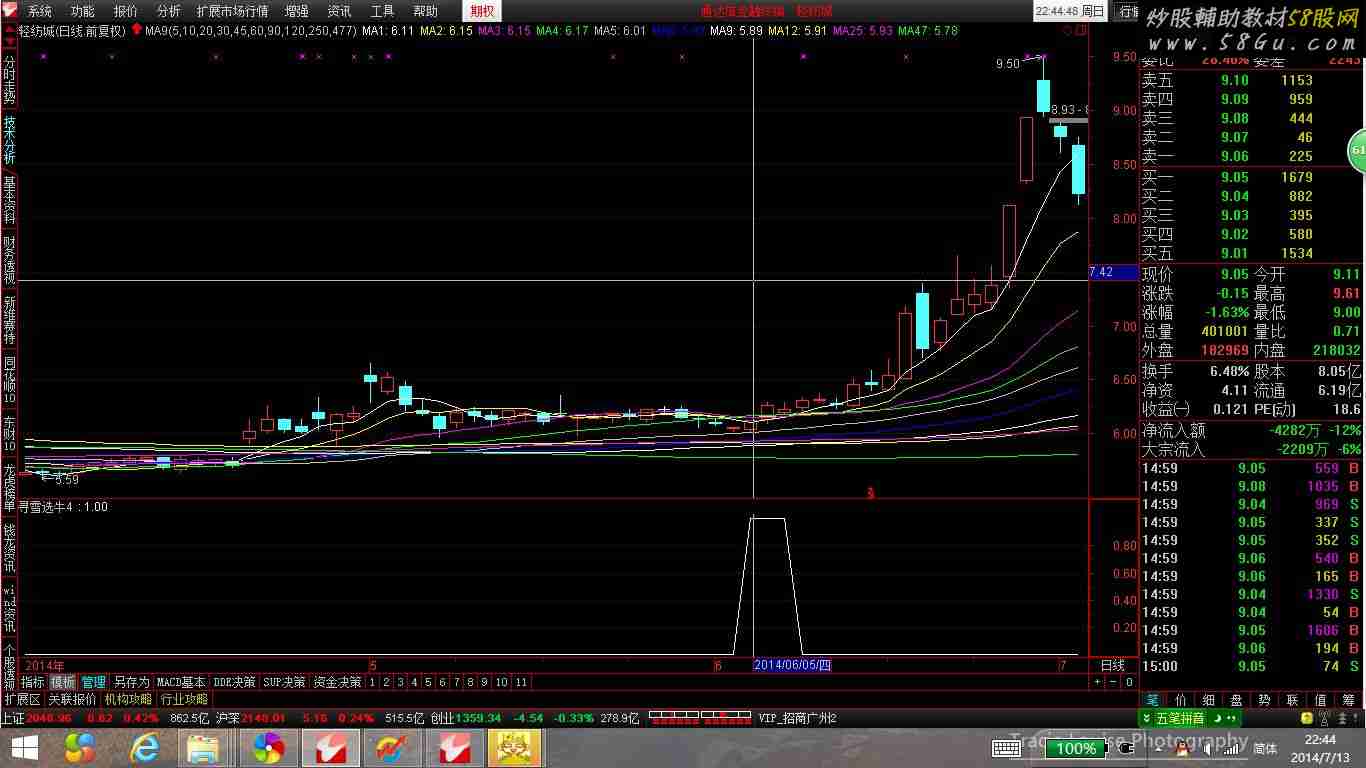Click the yellow cartoon app in taskbar
Viewport: 1366px width, 768px height.
click(514, 748)
